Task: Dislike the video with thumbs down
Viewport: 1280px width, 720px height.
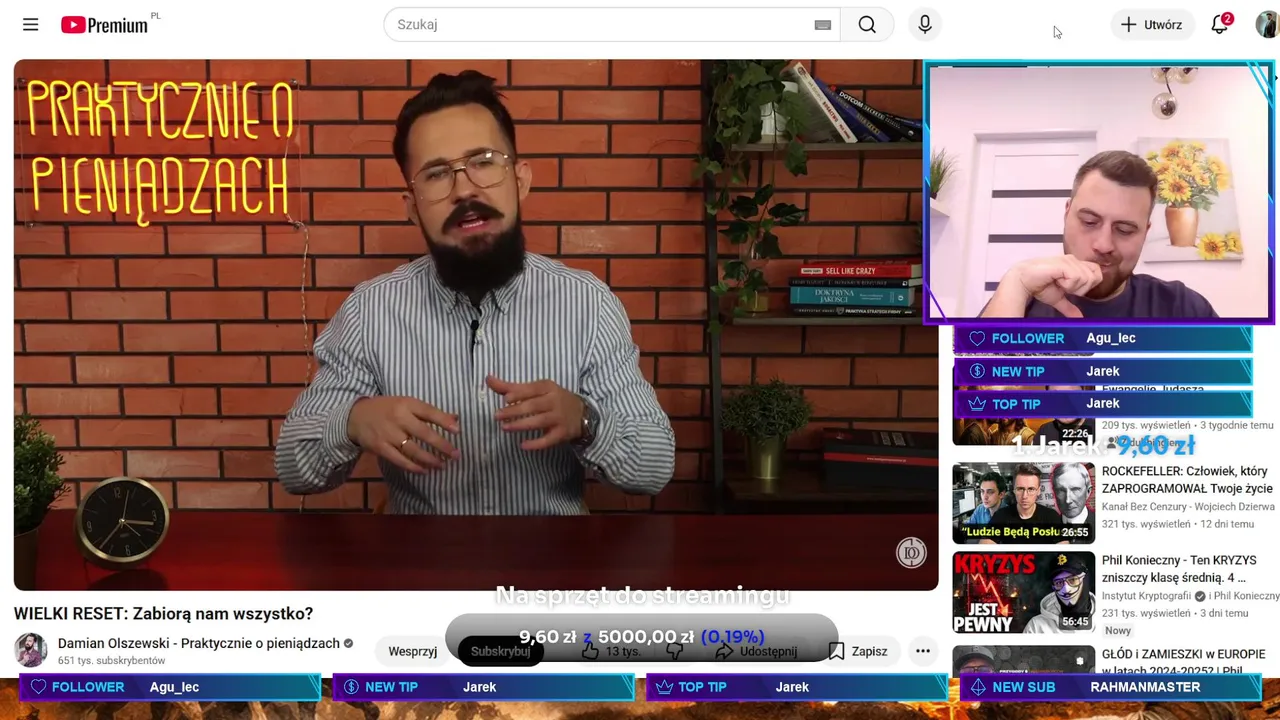Action: click(x=675, y=651)
